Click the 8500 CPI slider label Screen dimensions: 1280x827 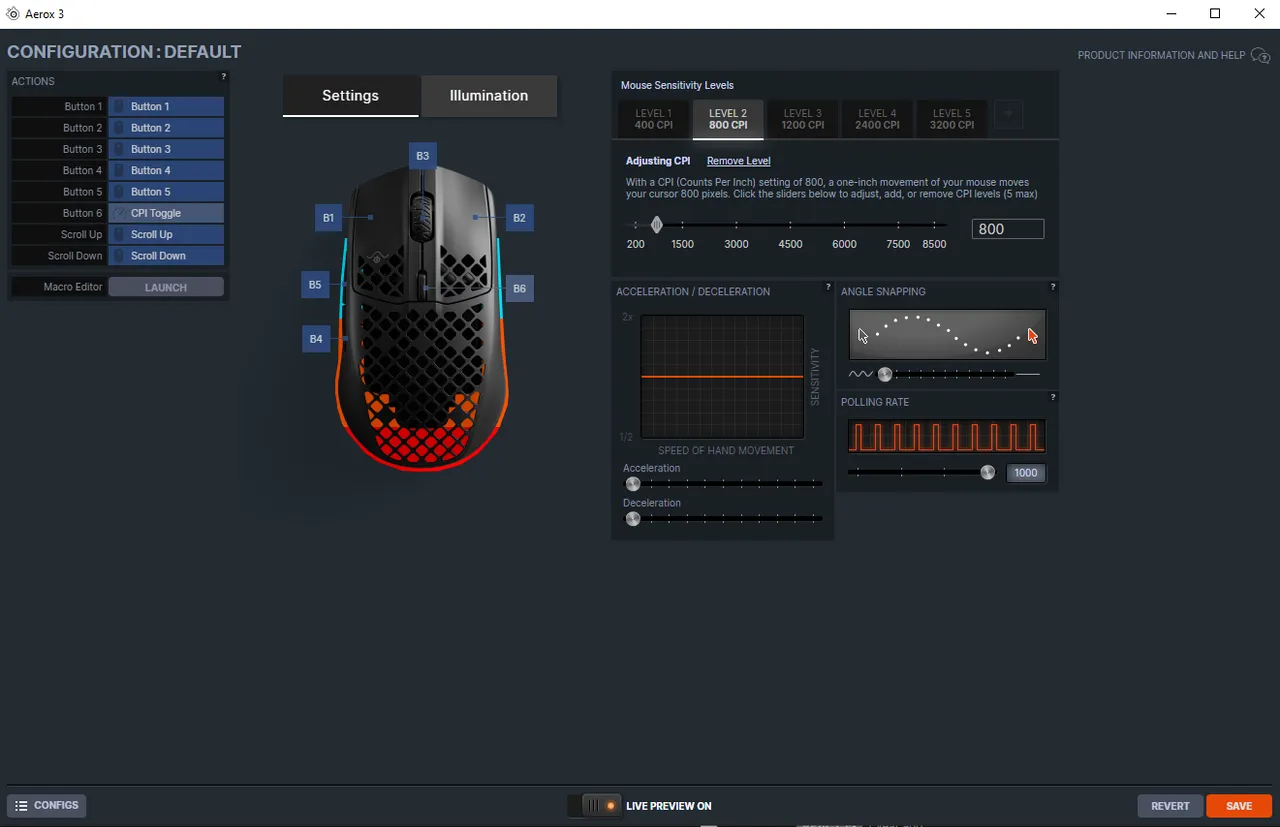pyautogui.click(x=934, y=244)
